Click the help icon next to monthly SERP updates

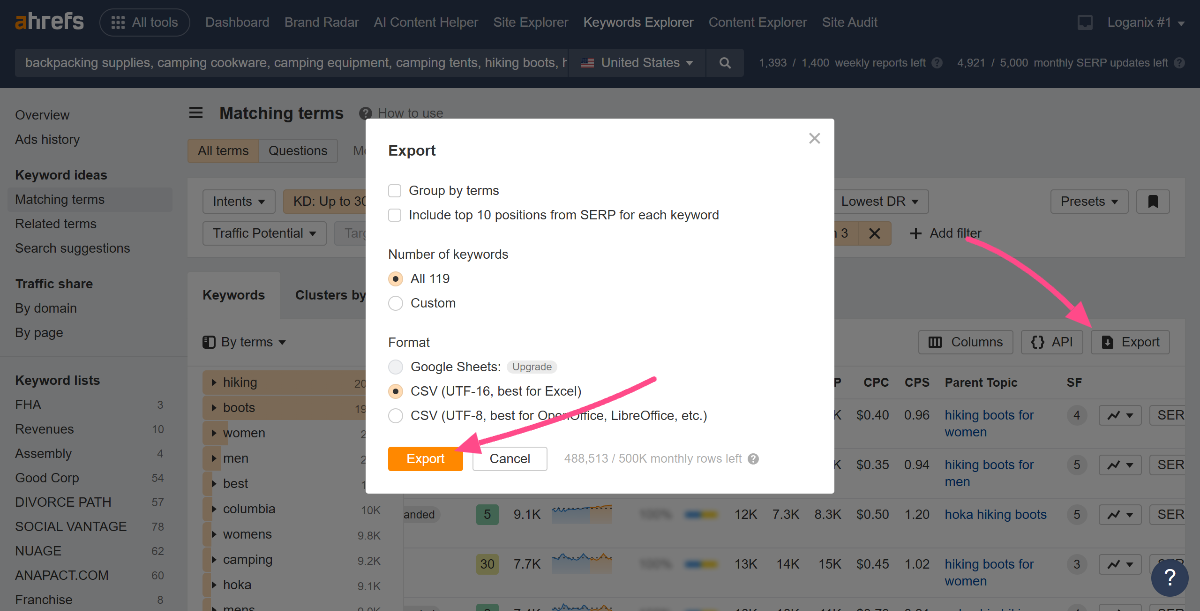coord(1179,63)
